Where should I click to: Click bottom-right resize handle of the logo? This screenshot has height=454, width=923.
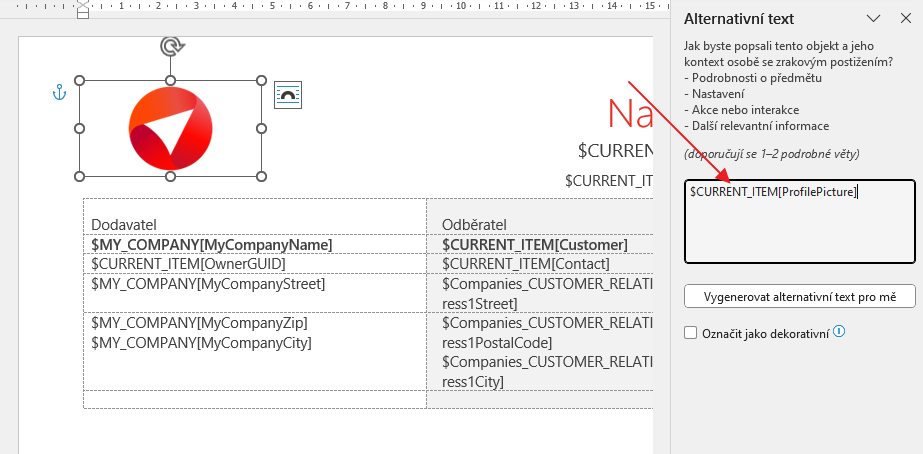pos(262,176)
